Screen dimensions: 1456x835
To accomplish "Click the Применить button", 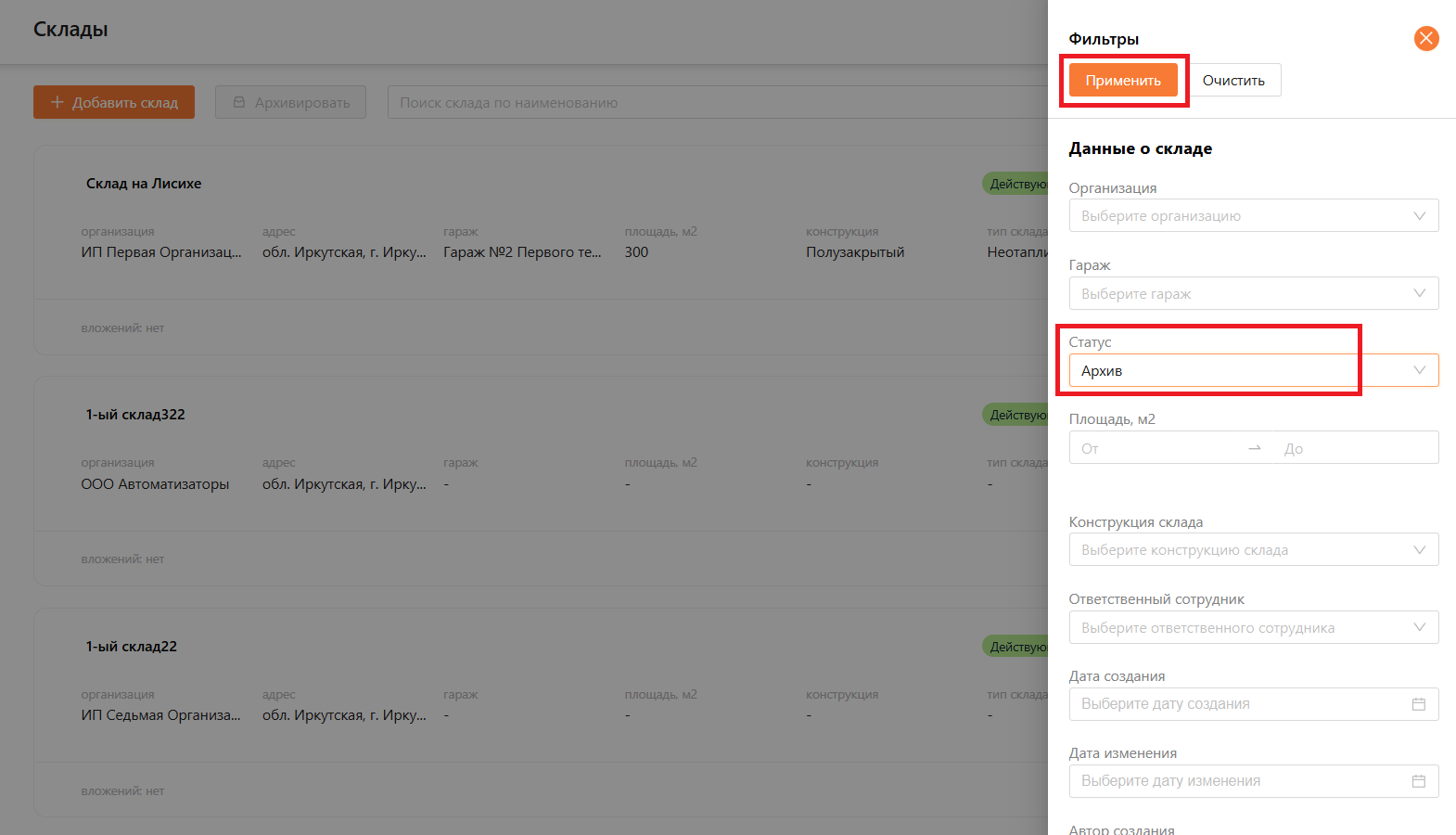I will [1122, 81].
